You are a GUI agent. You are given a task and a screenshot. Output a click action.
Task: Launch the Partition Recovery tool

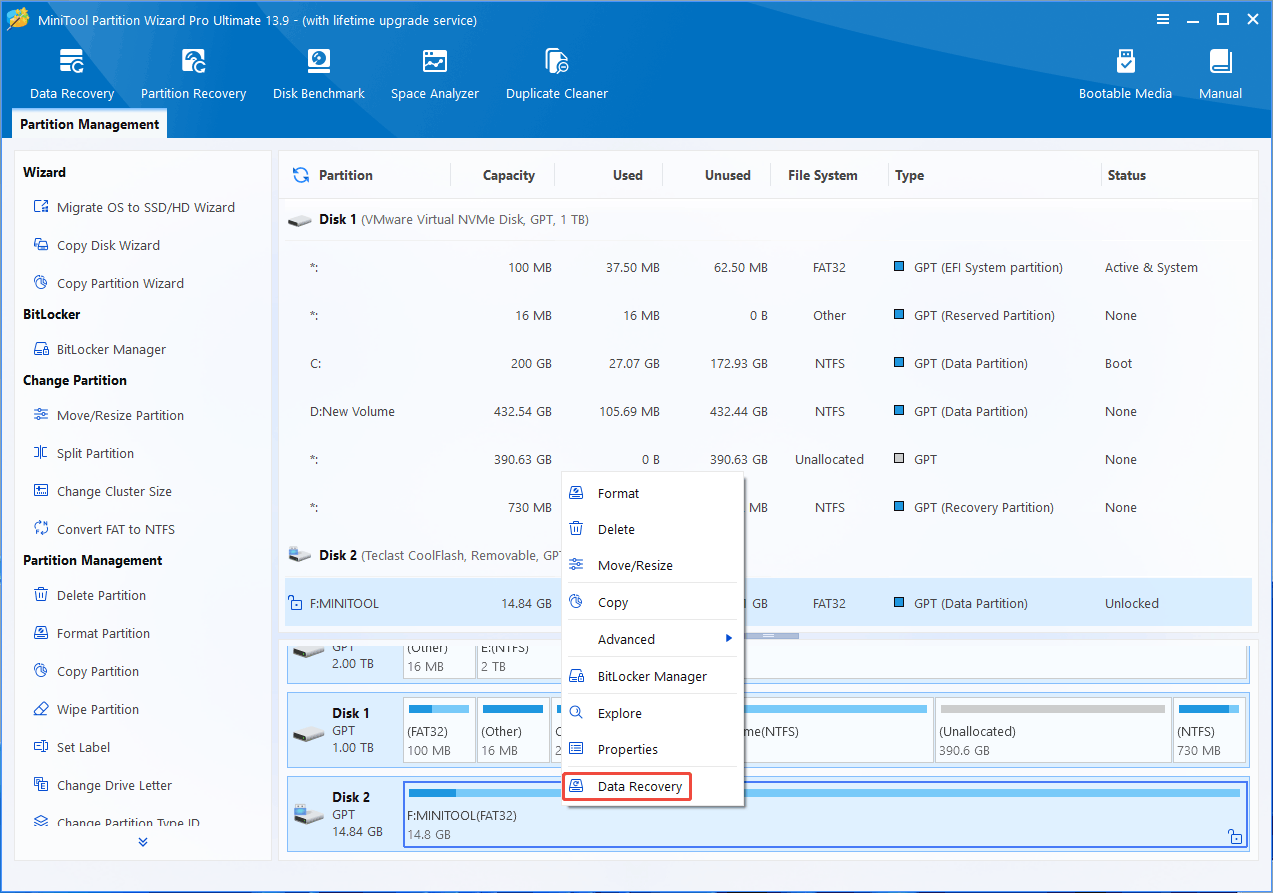coord(193,74)
